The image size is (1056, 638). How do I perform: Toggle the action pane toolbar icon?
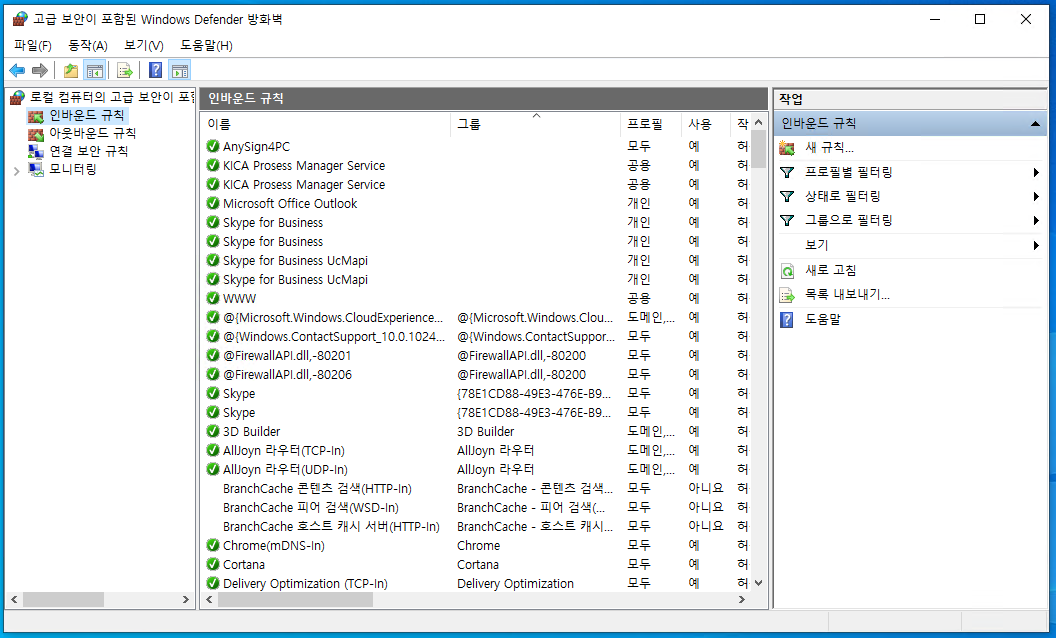[180, 70]
